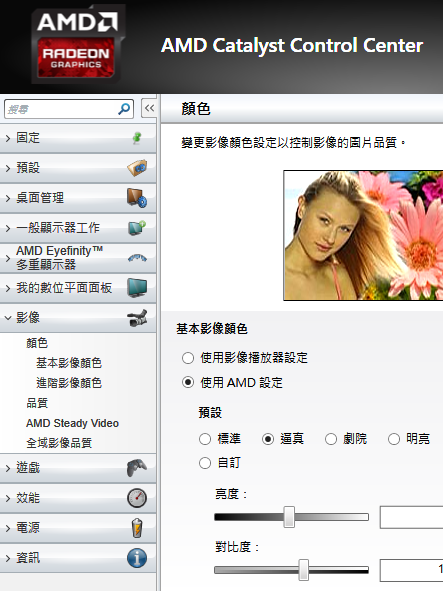Expand the 電源 section

tap(78, 528)
